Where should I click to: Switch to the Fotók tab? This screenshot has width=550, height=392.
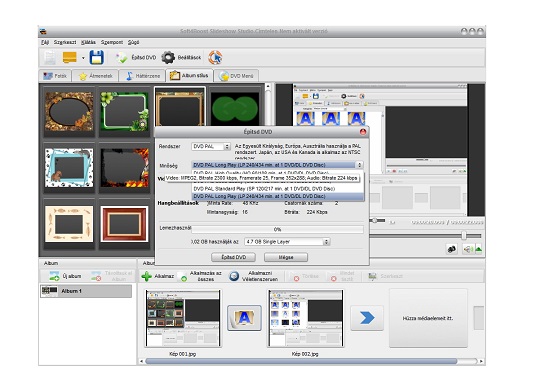pyautogui.click(x=55, y=76)
